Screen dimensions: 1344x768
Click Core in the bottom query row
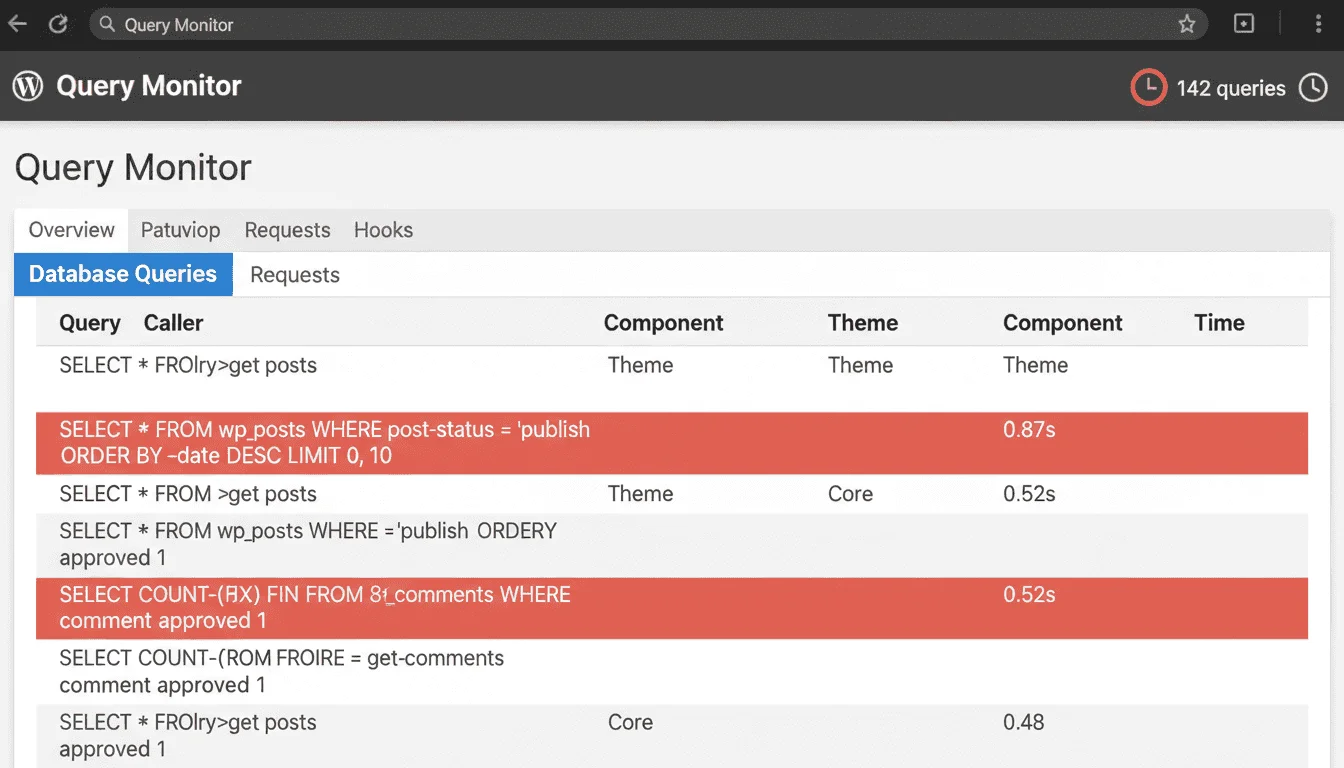click(x=630, y=722)
